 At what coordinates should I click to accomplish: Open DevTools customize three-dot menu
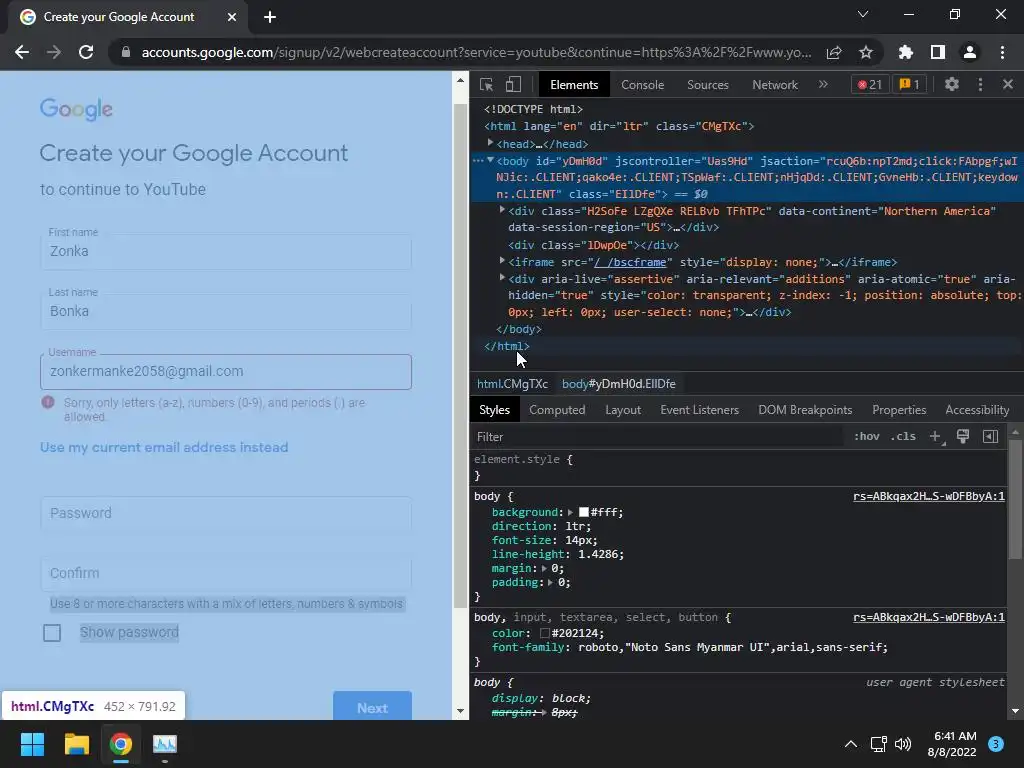980,84
